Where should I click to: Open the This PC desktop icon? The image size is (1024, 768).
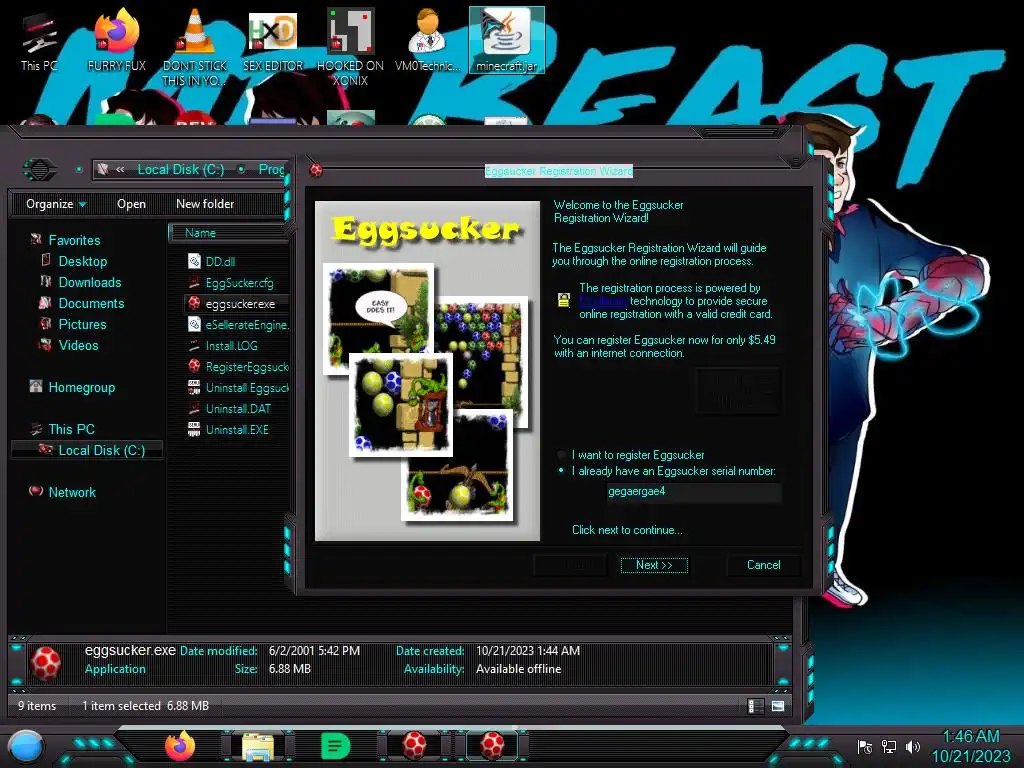tap(39, 42)
